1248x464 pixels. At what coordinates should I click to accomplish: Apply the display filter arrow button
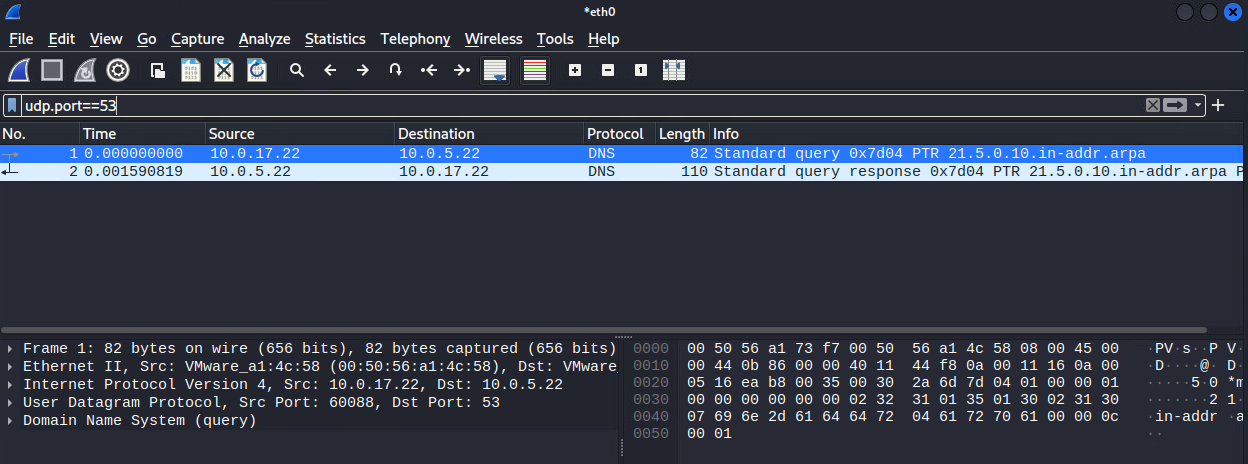click(x=1175, y=105)
